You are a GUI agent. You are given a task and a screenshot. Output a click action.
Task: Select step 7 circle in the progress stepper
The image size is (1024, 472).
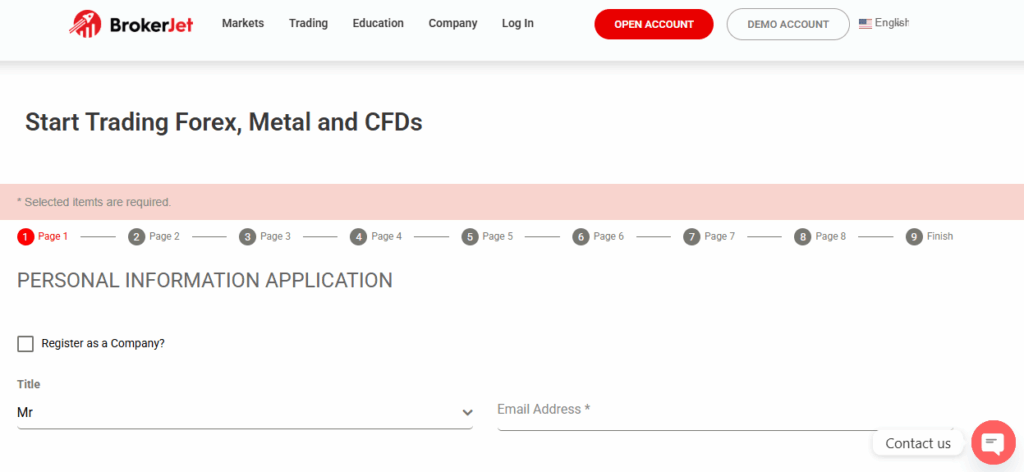tap(692, 236)
